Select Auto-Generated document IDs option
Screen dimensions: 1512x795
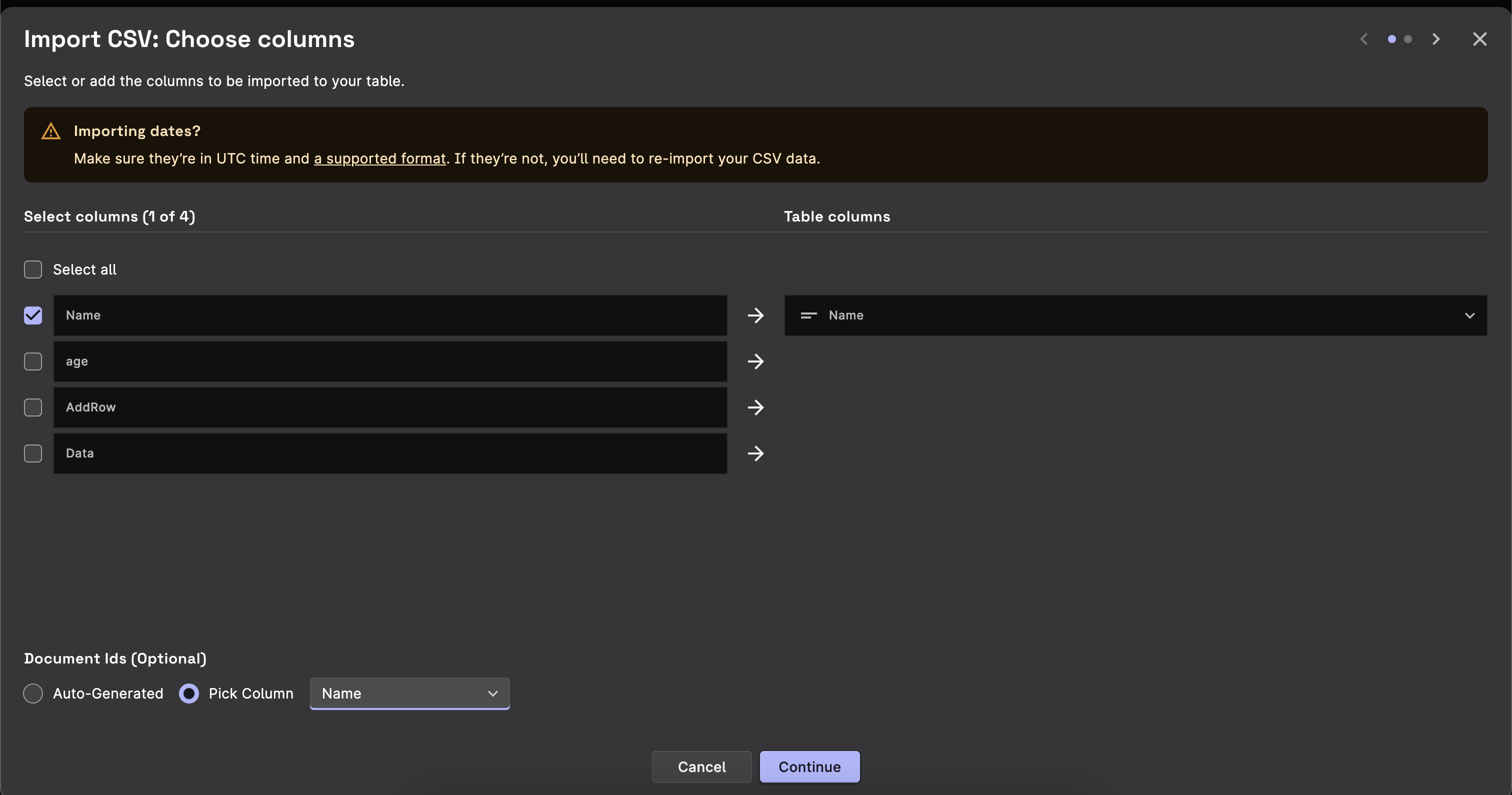click(x=33, y=693)
